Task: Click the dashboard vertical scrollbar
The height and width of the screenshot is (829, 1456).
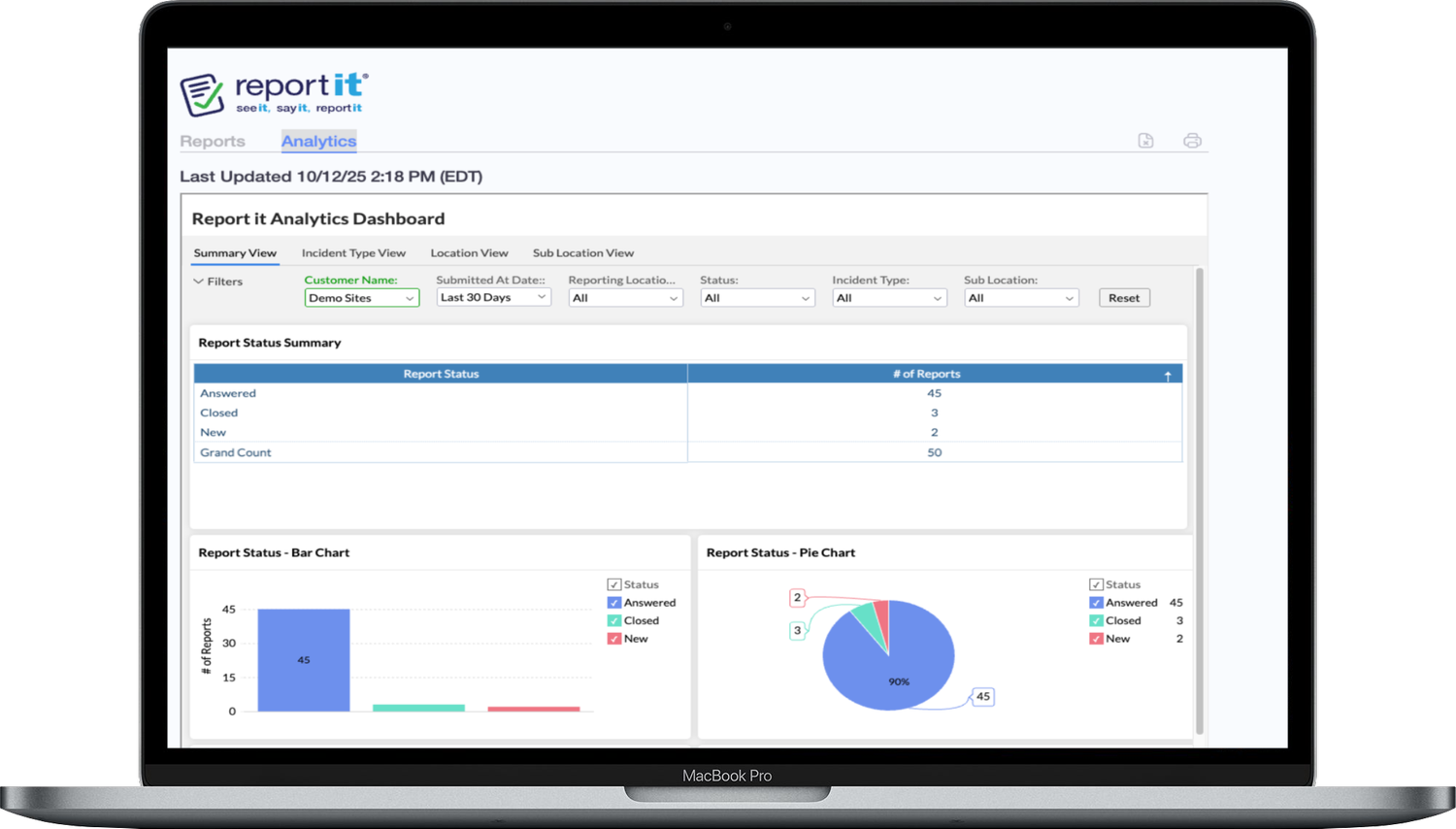Action: pos(1200,501)
